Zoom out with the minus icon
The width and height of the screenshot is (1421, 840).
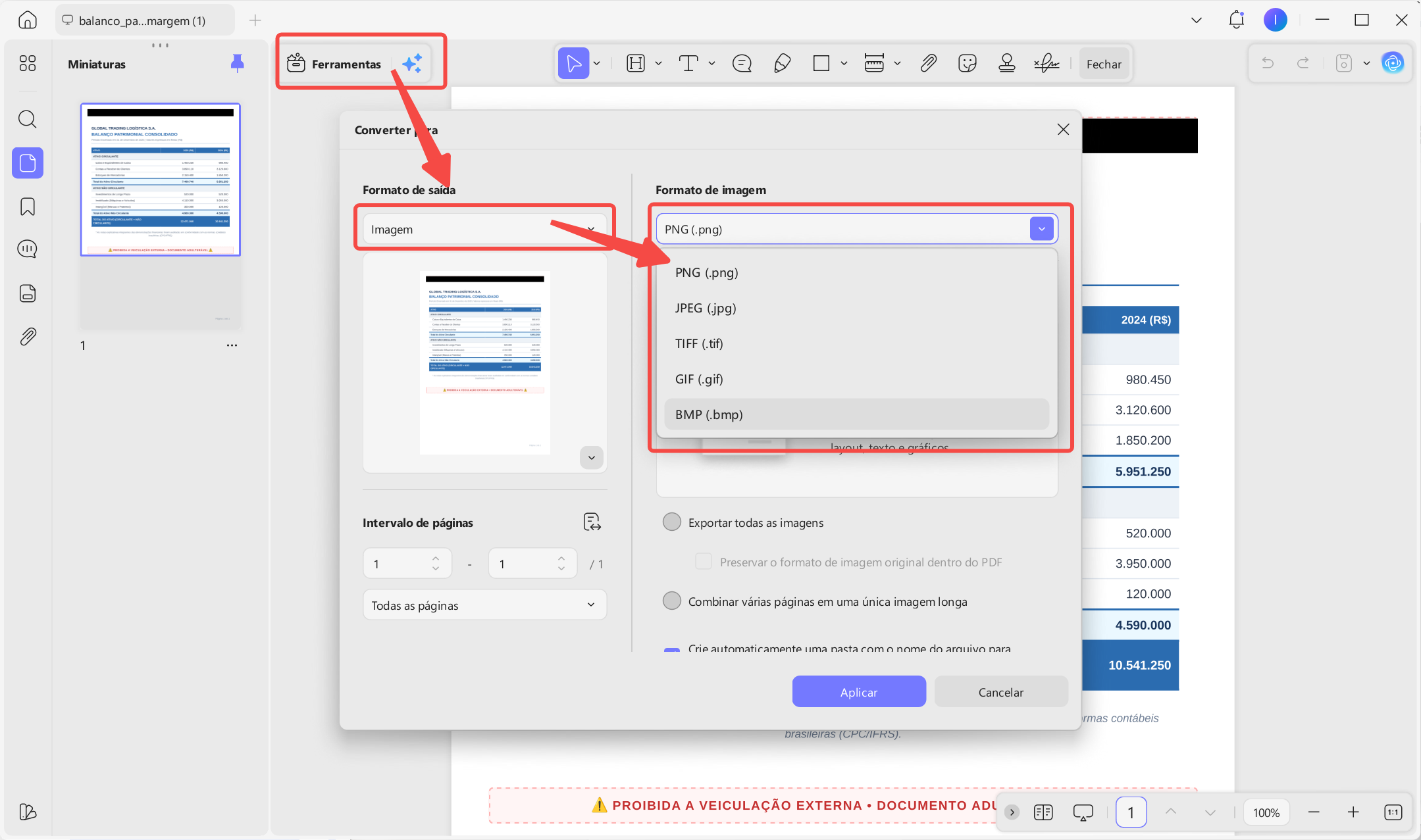pos(1314,812)
